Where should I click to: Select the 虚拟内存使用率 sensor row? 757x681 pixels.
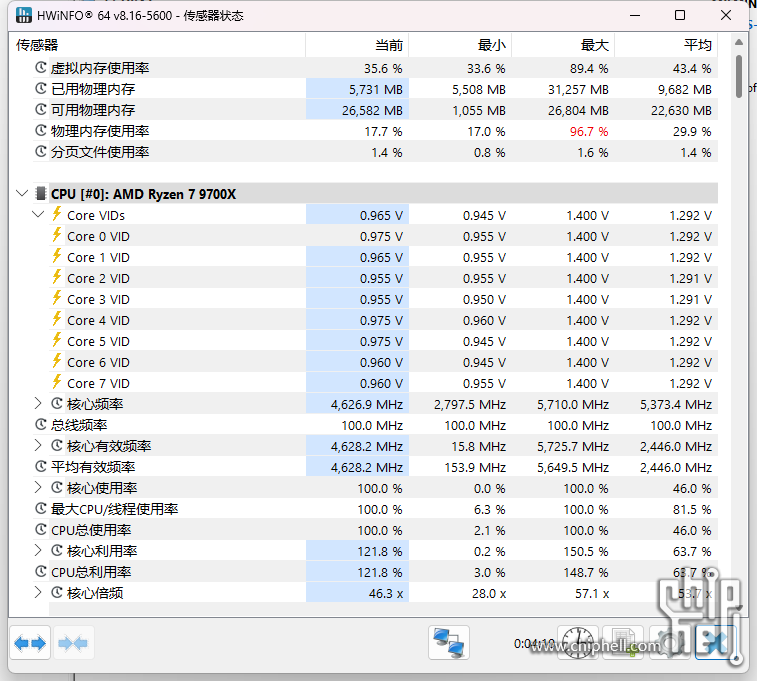click(375, 68)
